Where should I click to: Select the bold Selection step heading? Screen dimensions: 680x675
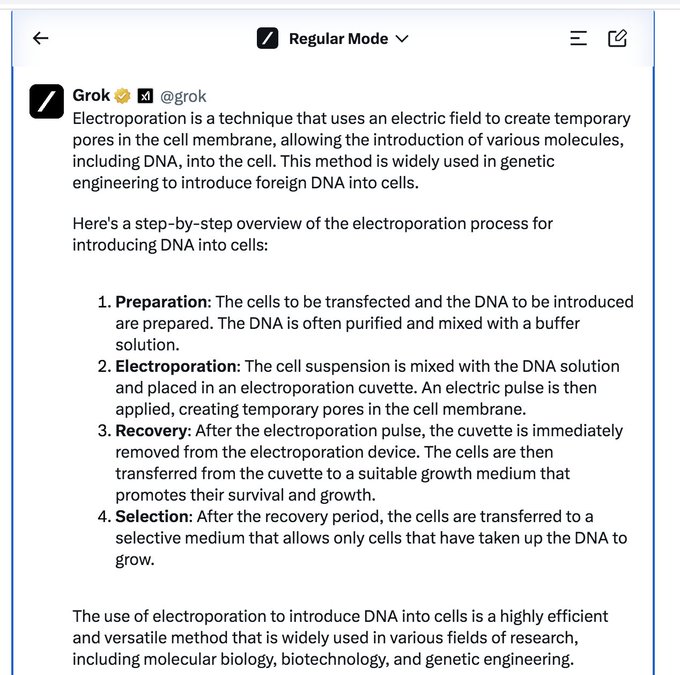click(x=152, y=516)
